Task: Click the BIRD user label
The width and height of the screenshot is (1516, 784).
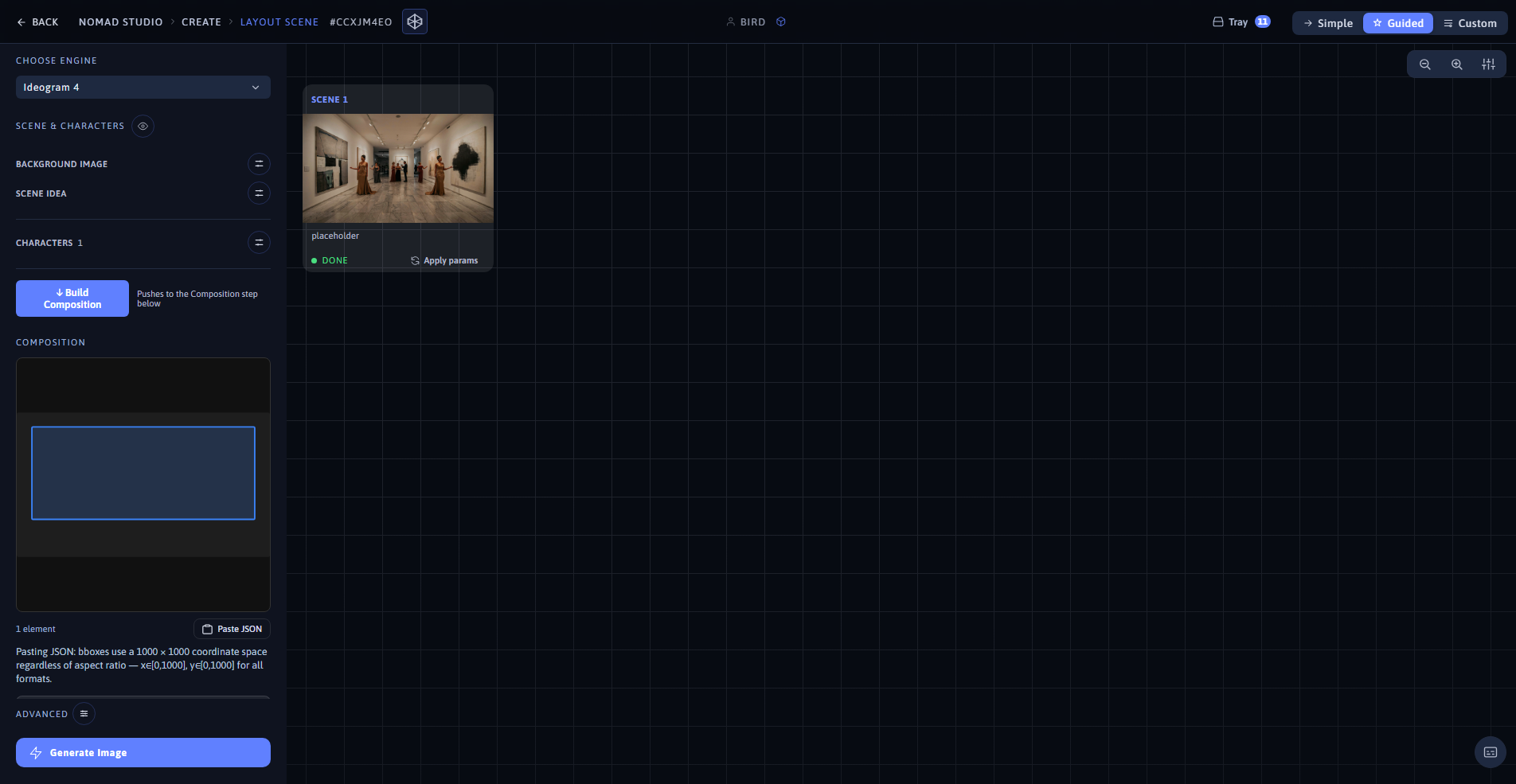Action: pos(752,22)
